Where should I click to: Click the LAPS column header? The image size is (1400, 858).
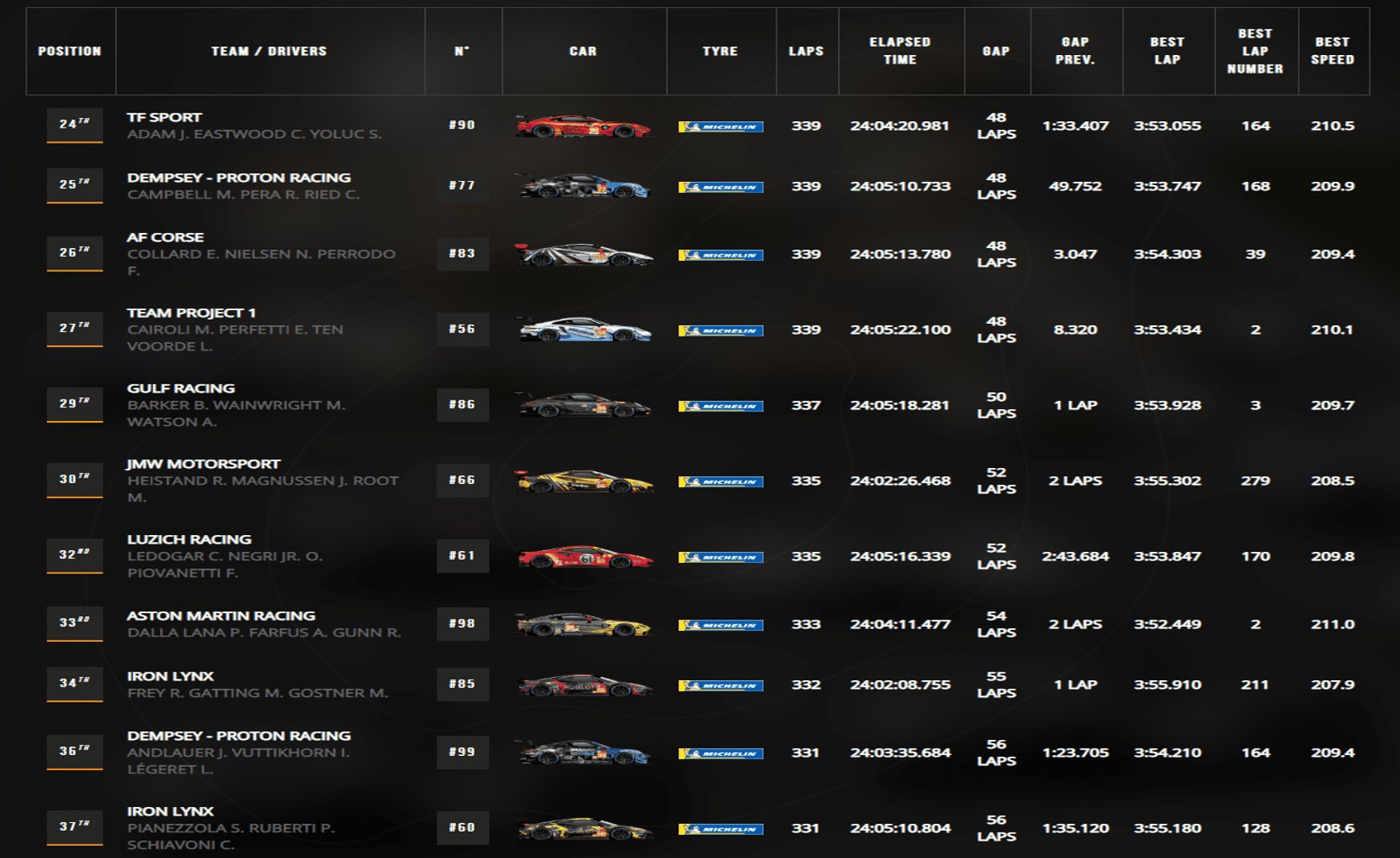pos(807,51)
